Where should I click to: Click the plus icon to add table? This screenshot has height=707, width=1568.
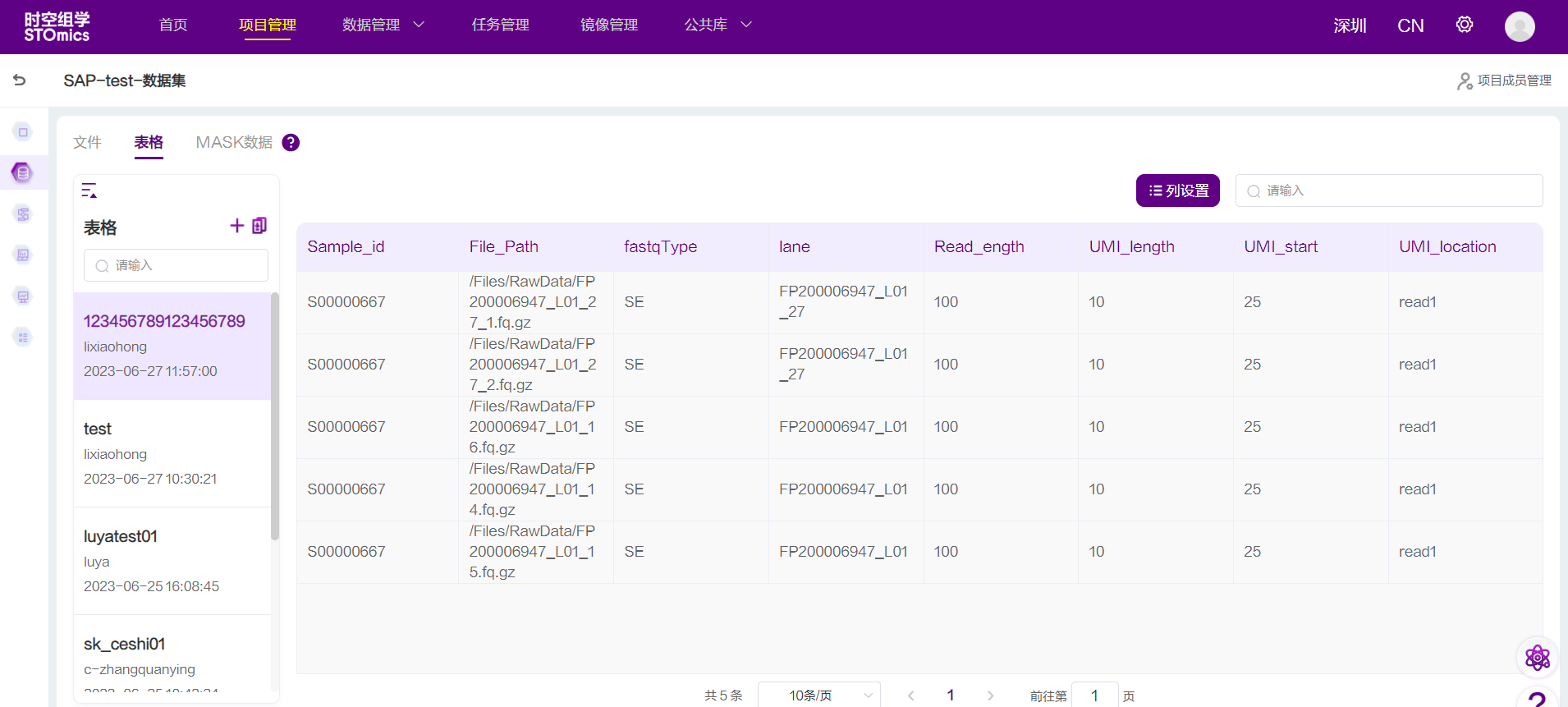[x=236, y=226]
